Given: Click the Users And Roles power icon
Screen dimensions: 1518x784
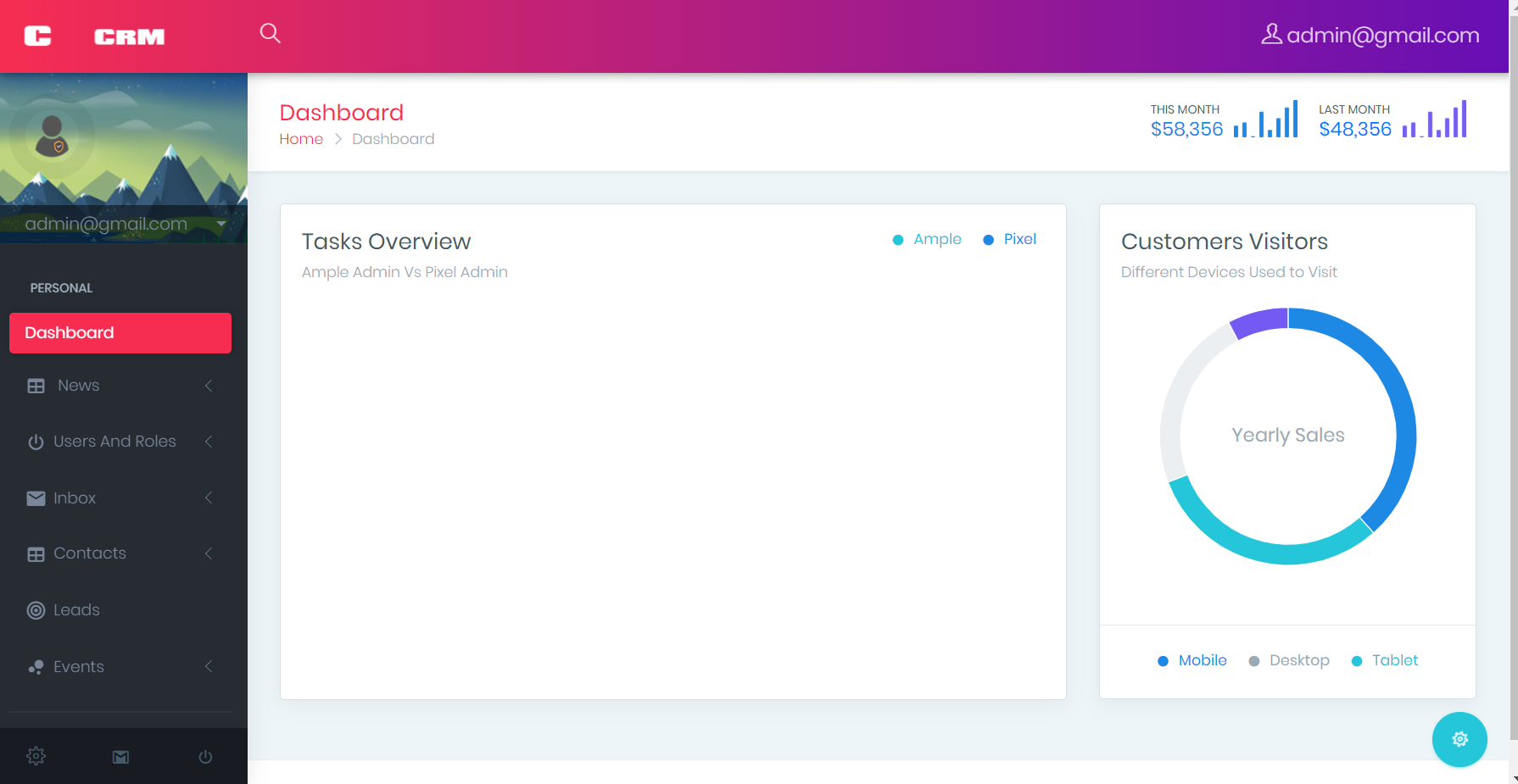Looking at the screenshot, I should click(36, 442).
